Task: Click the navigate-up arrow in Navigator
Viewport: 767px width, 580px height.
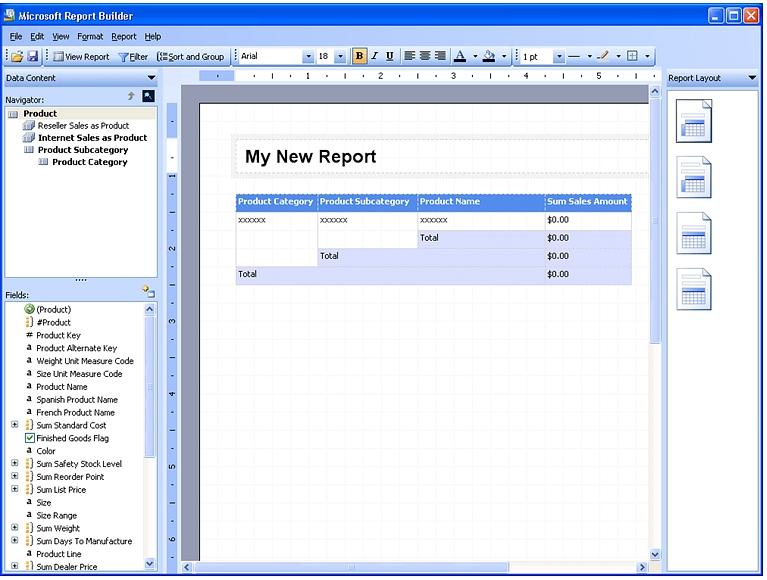Action: tap(131, 97)
